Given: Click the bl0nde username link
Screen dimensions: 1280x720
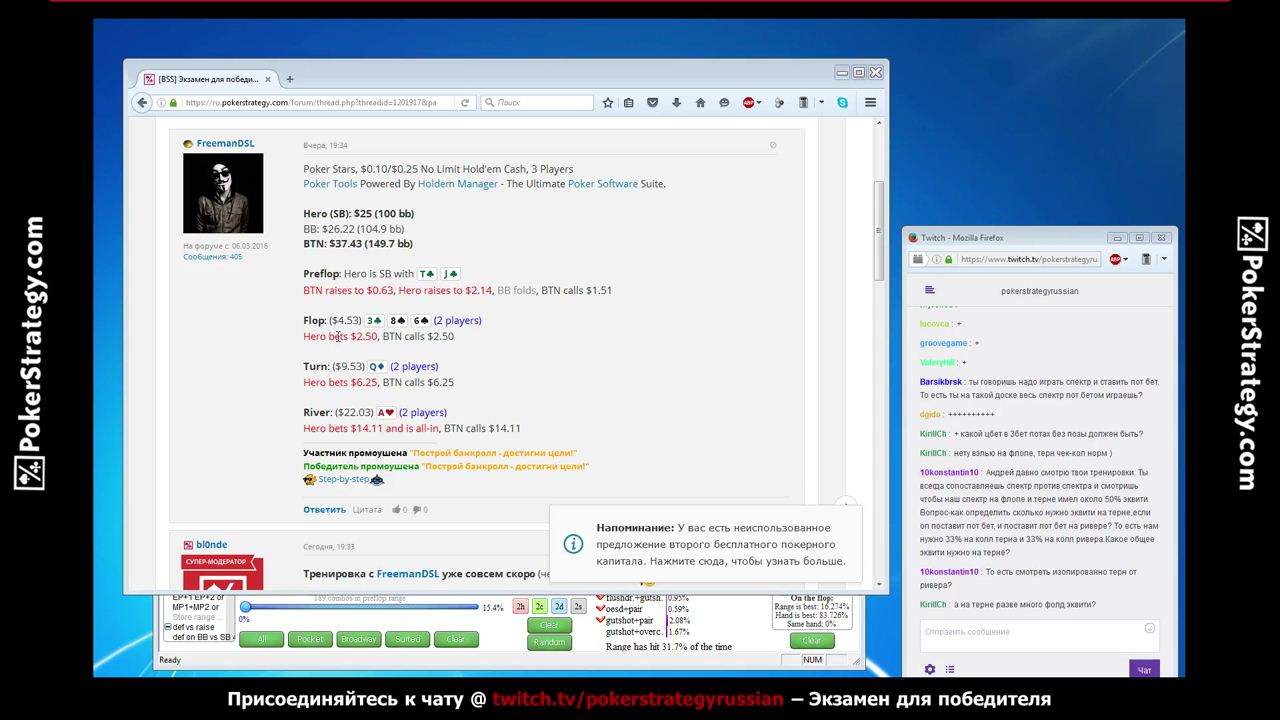Looking at the screenshot, I should click(211, 545).
